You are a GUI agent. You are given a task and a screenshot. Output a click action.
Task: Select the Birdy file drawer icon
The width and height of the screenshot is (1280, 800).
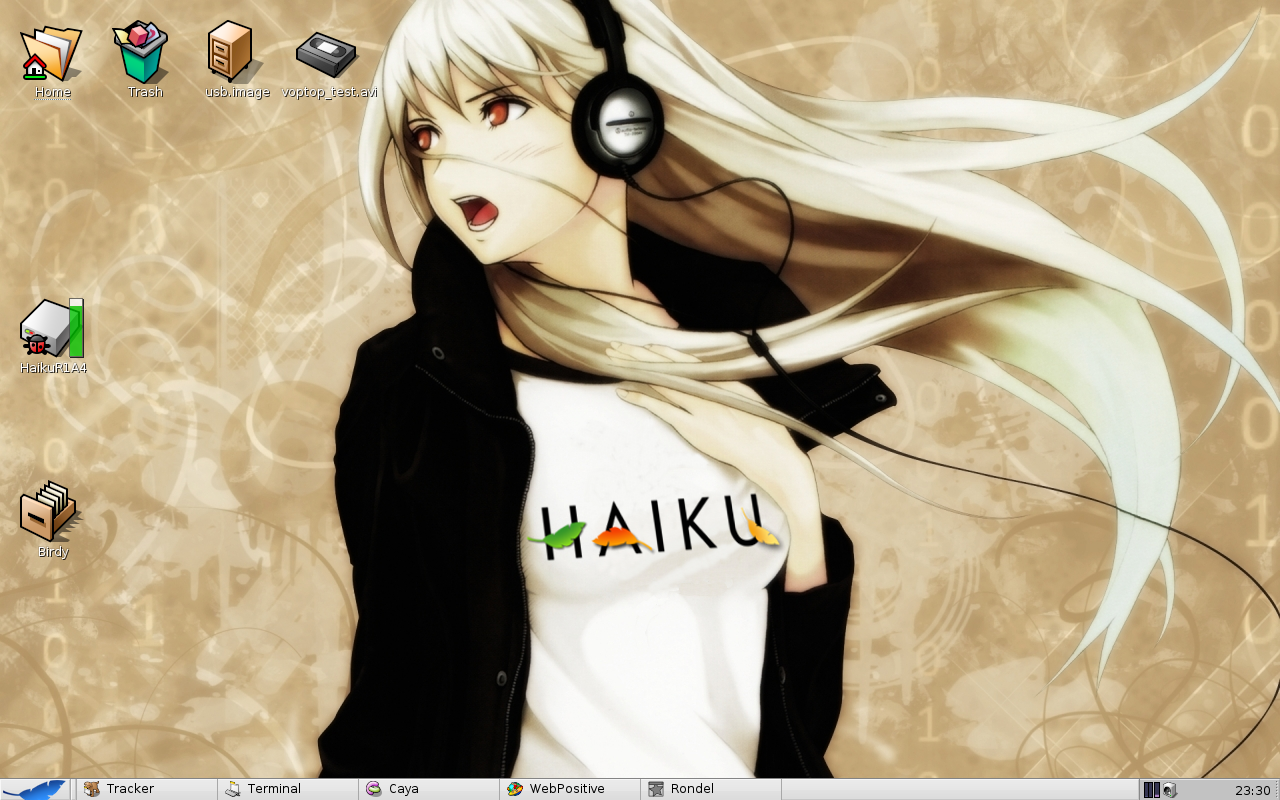47,511
